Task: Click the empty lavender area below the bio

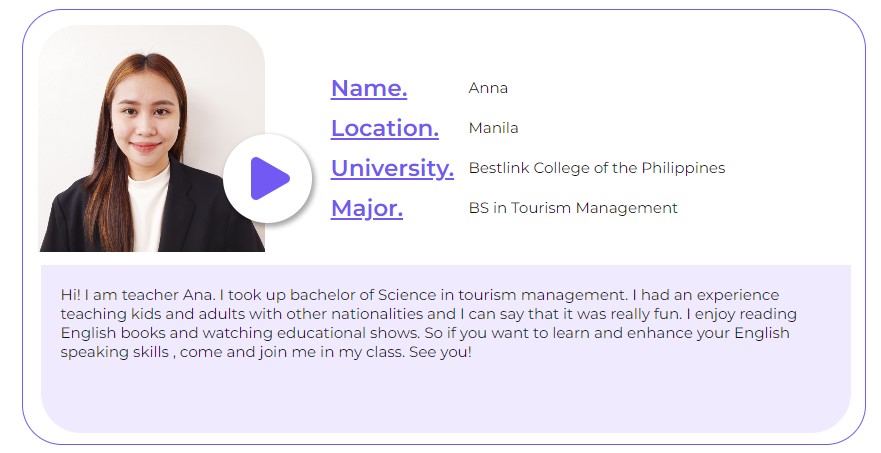Action: pyautogui.click(x=446, y=396)
